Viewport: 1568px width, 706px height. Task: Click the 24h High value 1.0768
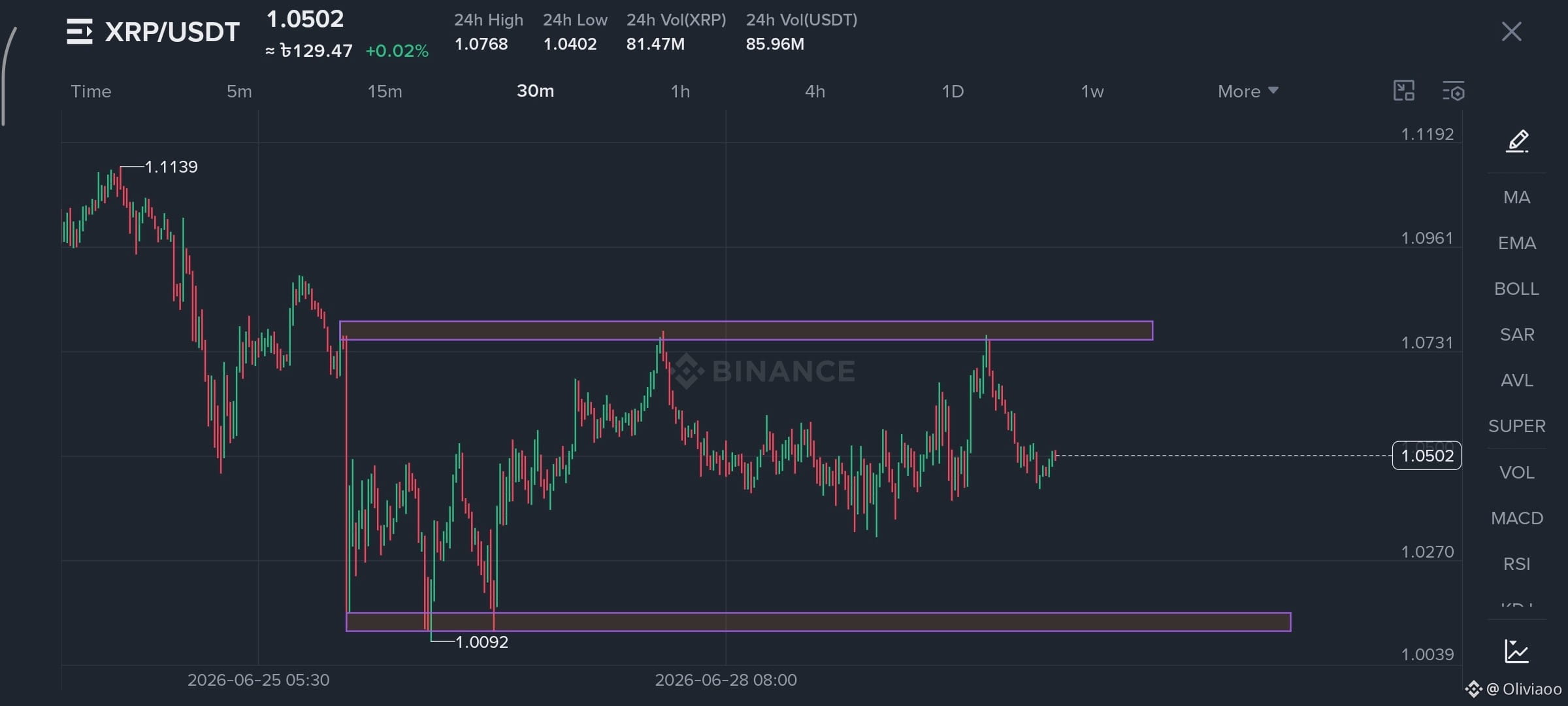pos(481,44)
